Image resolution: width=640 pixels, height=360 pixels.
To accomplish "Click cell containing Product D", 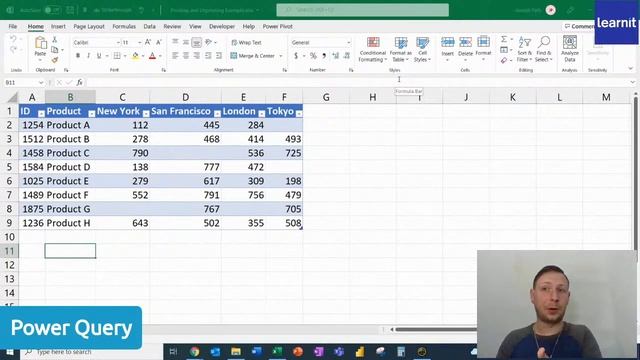I will pos(70,167).
